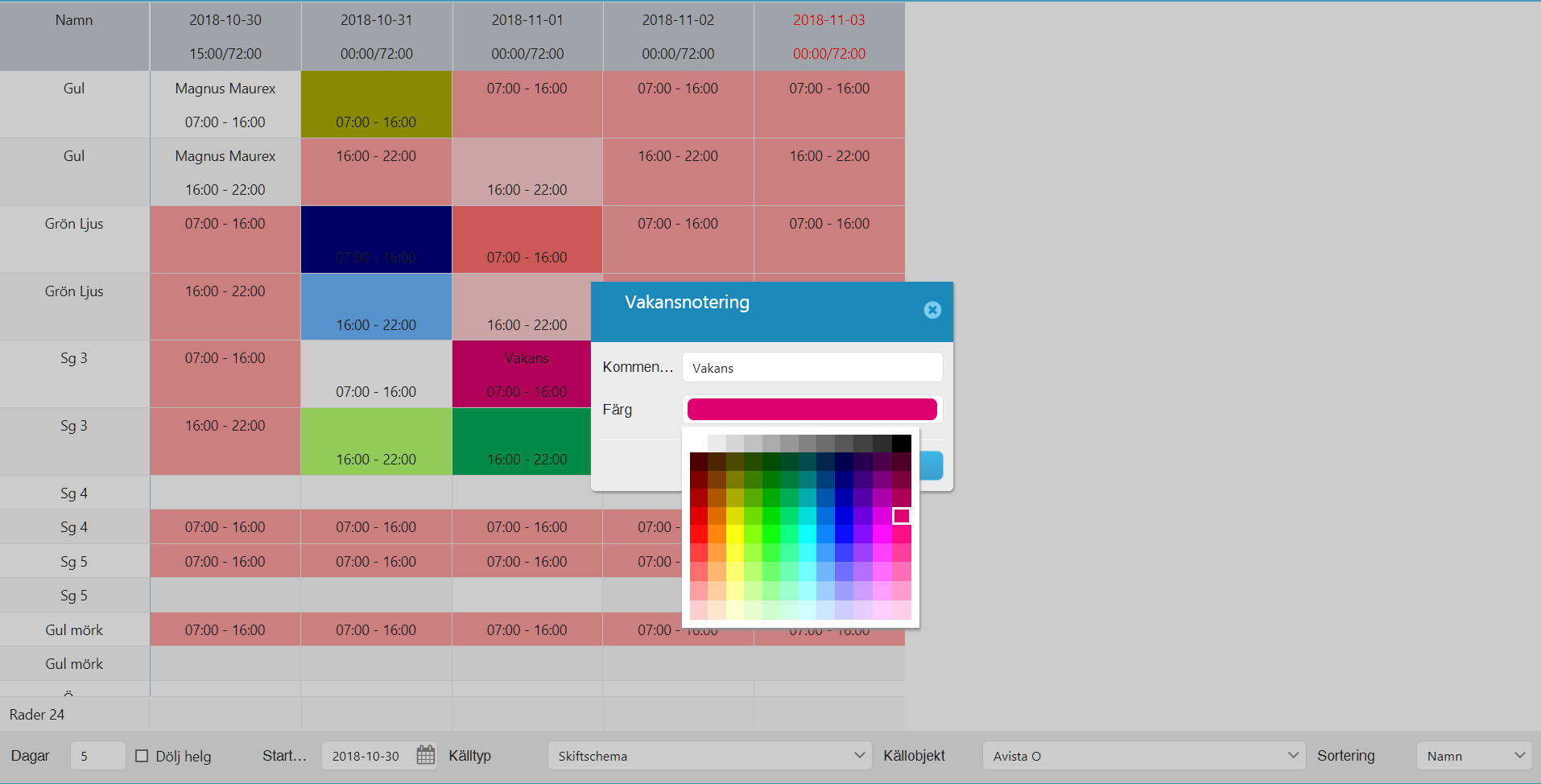Select Gul mörk 07:00 - 16:00 on 2018-11-01
Viewport: 1541px width, 784px height.
[x=527, y=629]
